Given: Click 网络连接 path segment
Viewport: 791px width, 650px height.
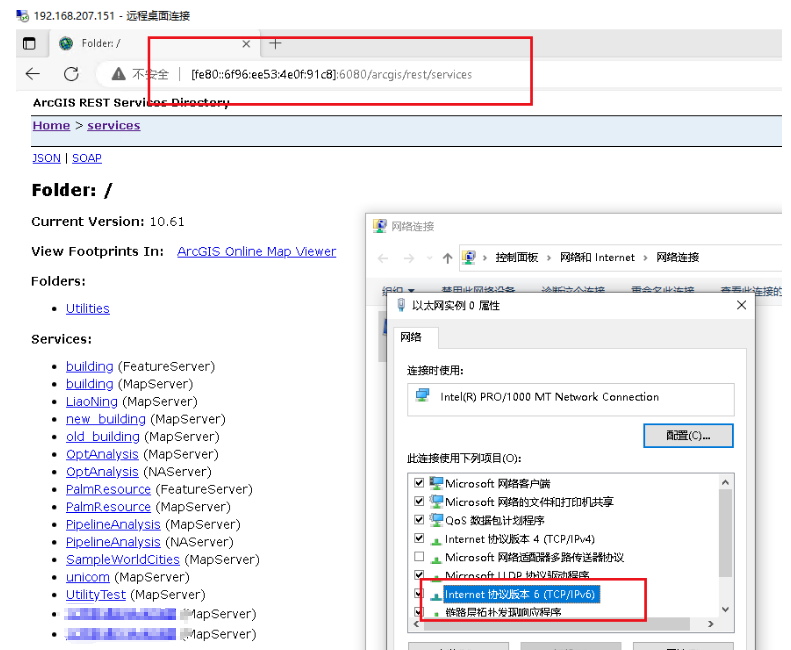Looking at the screenshot, I should point(677,257).
